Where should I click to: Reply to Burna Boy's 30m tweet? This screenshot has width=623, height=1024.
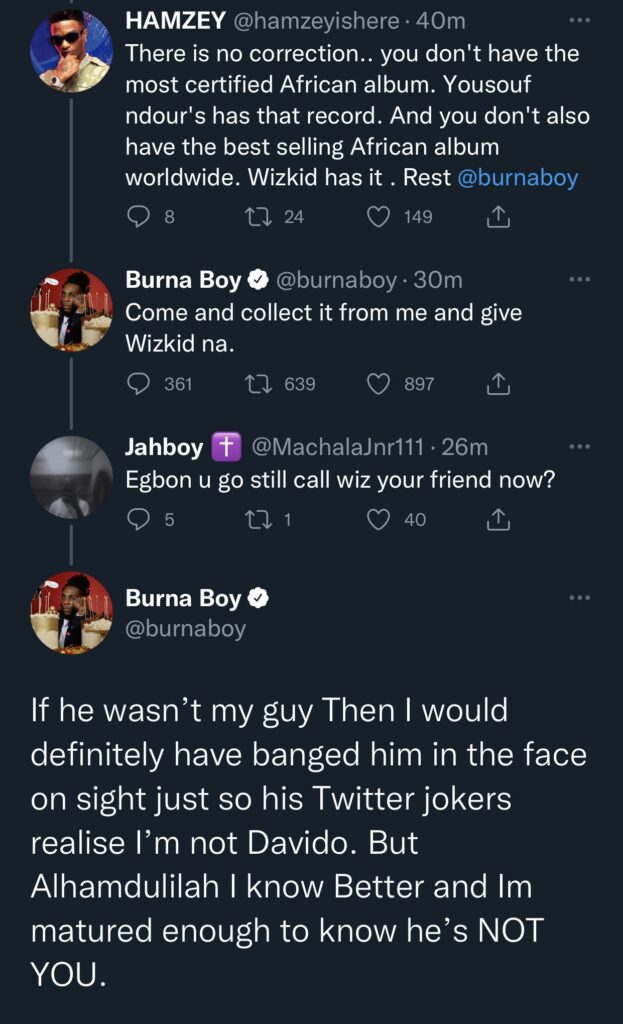pyautogui.click(x=139, y=383)
